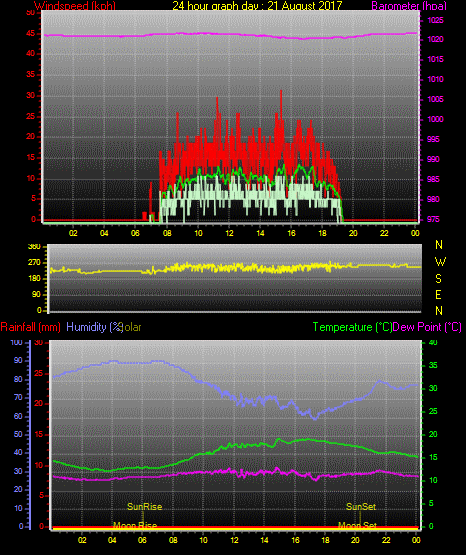The height and width of the screenshot is (555, 466).
Task: Click the SunSet marker label
Action: [361, 507]
